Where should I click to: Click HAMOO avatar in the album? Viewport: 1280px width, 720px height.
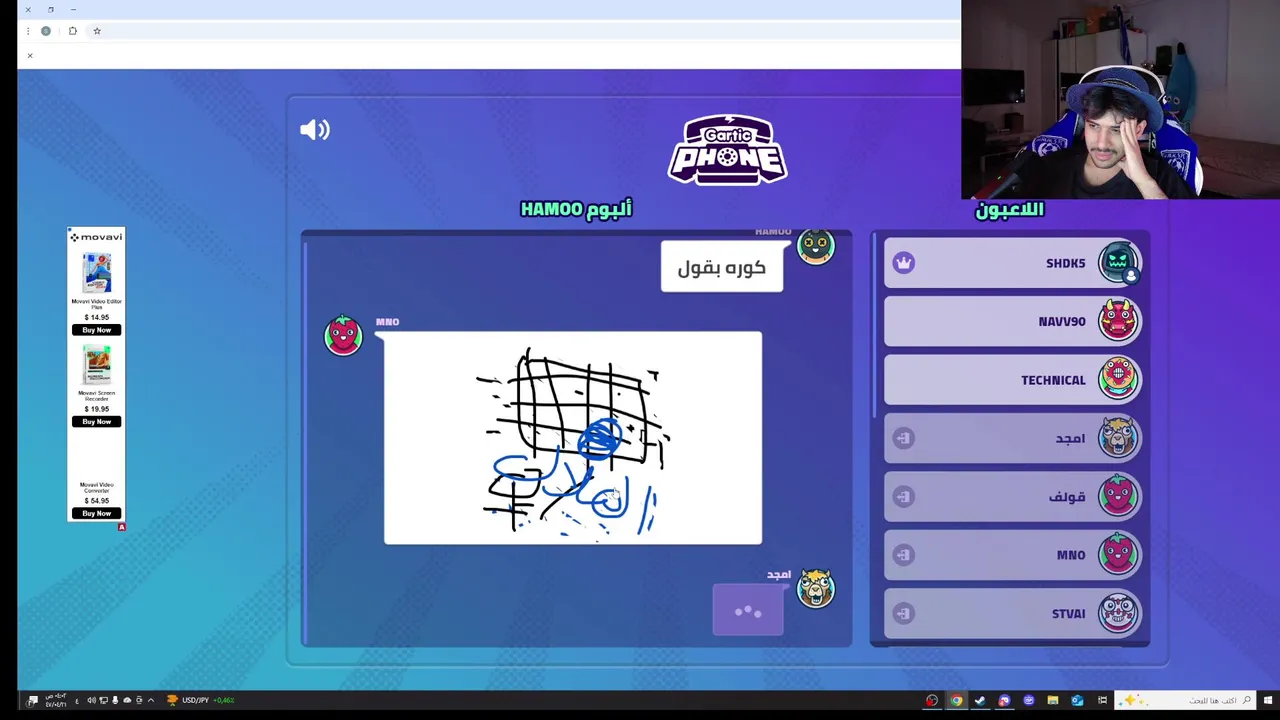click(815, 246)
